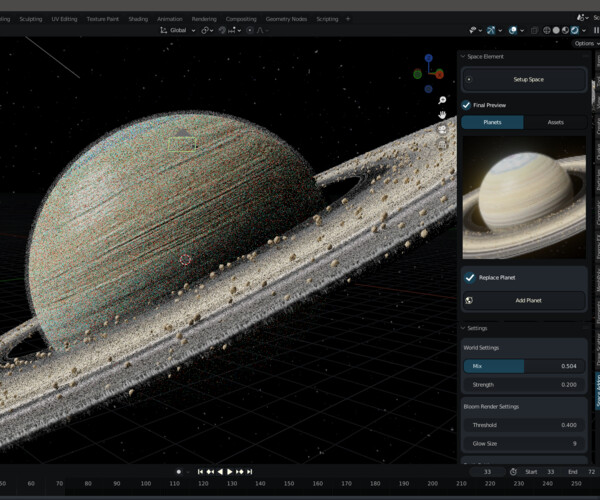Collapse the Settings section

tap(463, 328)
